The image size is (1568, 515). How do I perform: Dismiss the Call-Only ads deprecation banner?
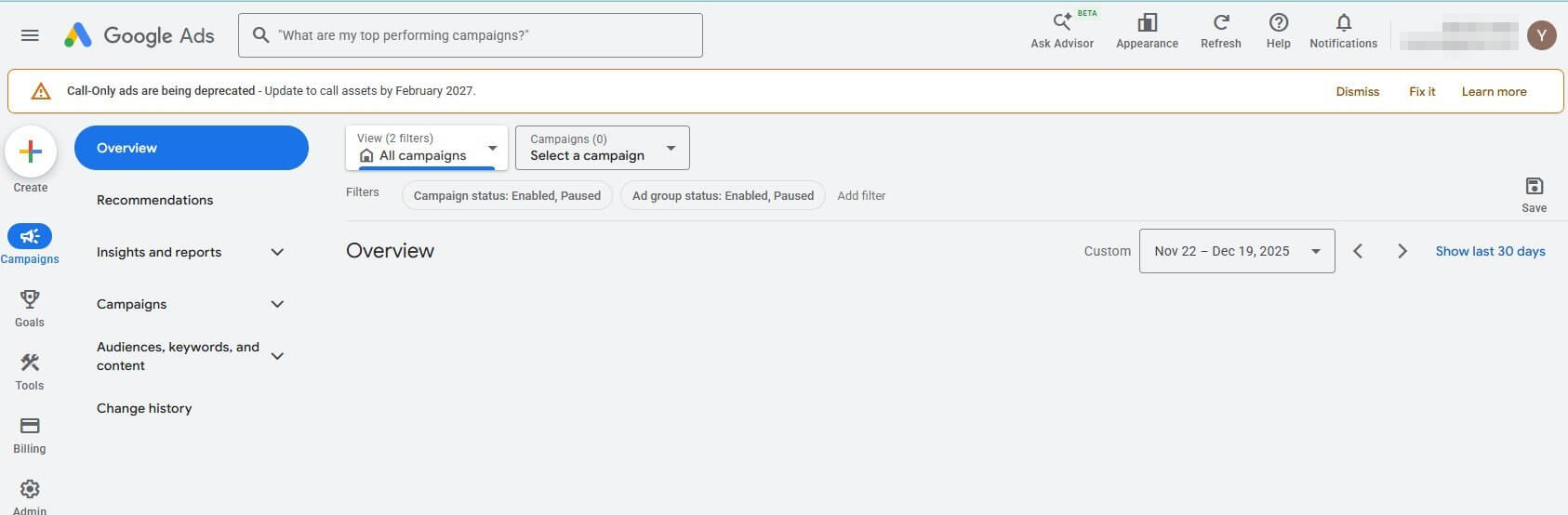(x=1358, y=91)
